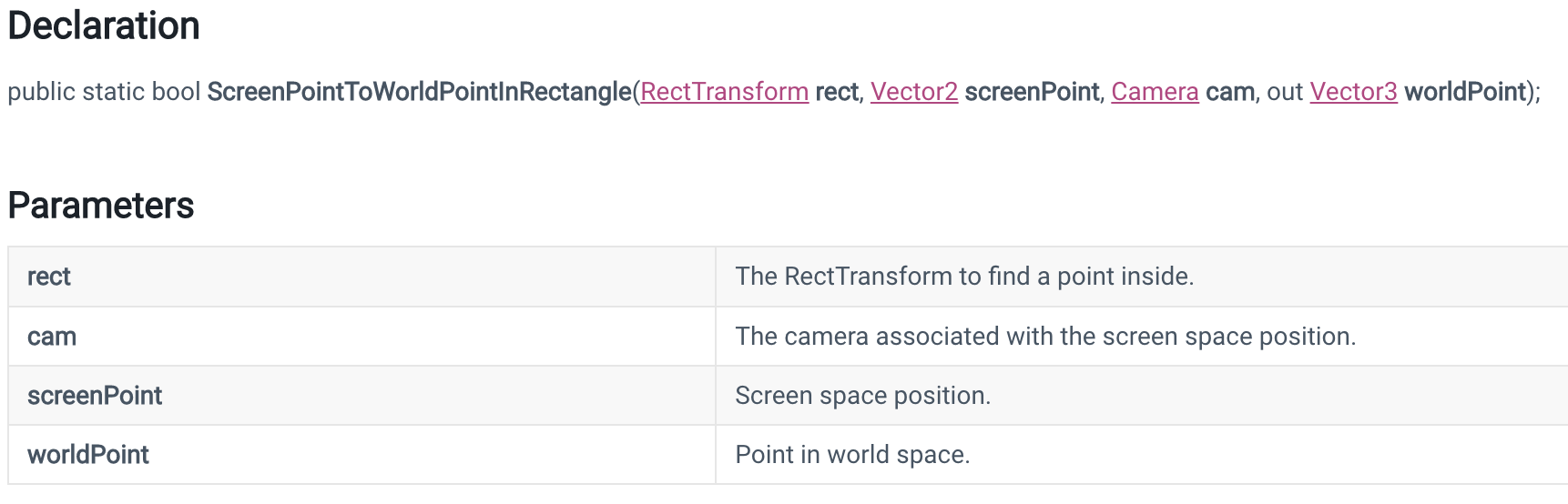This screenshot has width=1568, height=504.
Task: Select the worldPoint parameter name cell
Action: coord(361,455)
